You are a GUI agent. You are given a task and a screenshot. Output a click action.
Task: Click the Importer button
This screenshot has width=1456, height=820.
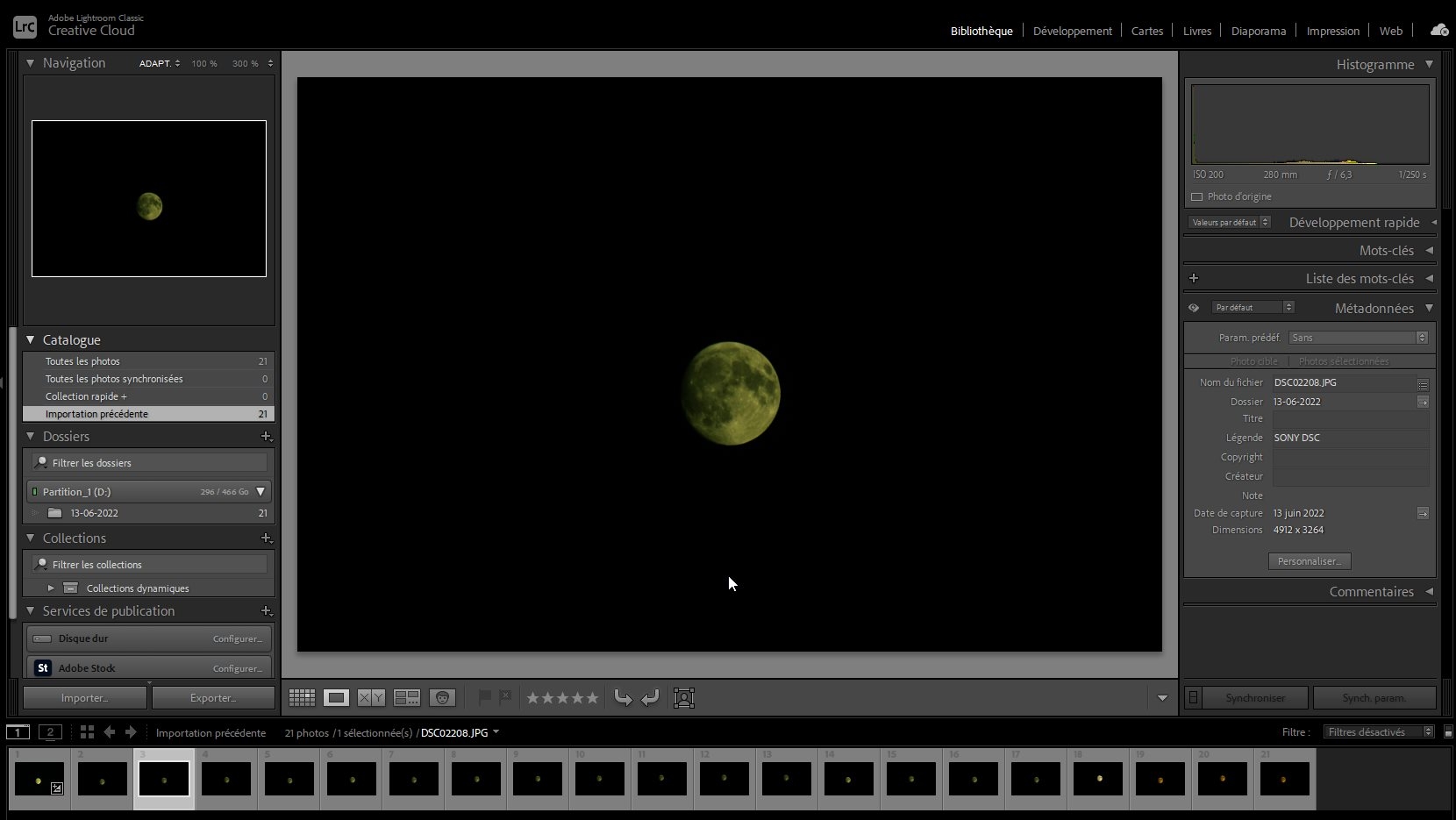coord(85,698)
